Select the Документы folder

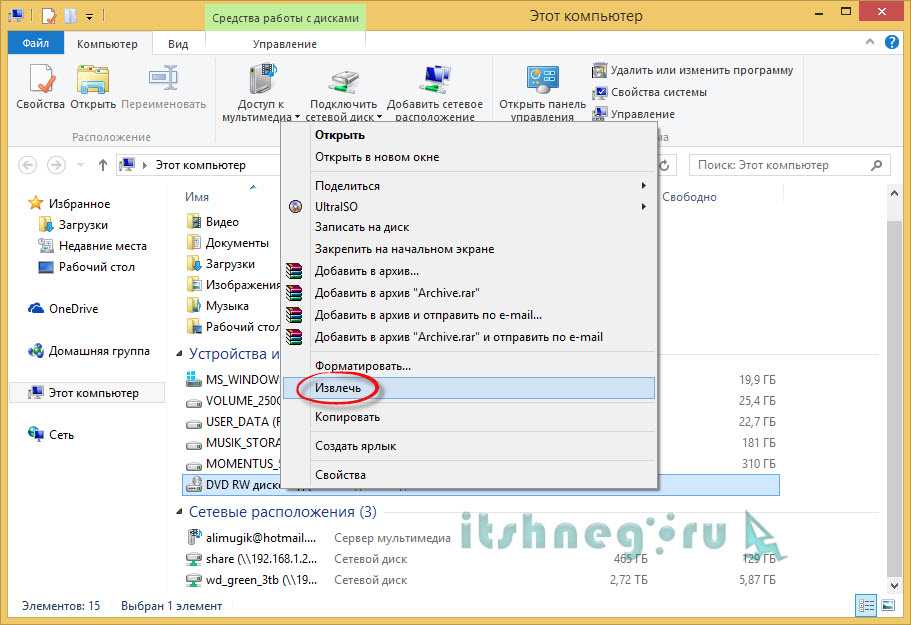[228, 243]
